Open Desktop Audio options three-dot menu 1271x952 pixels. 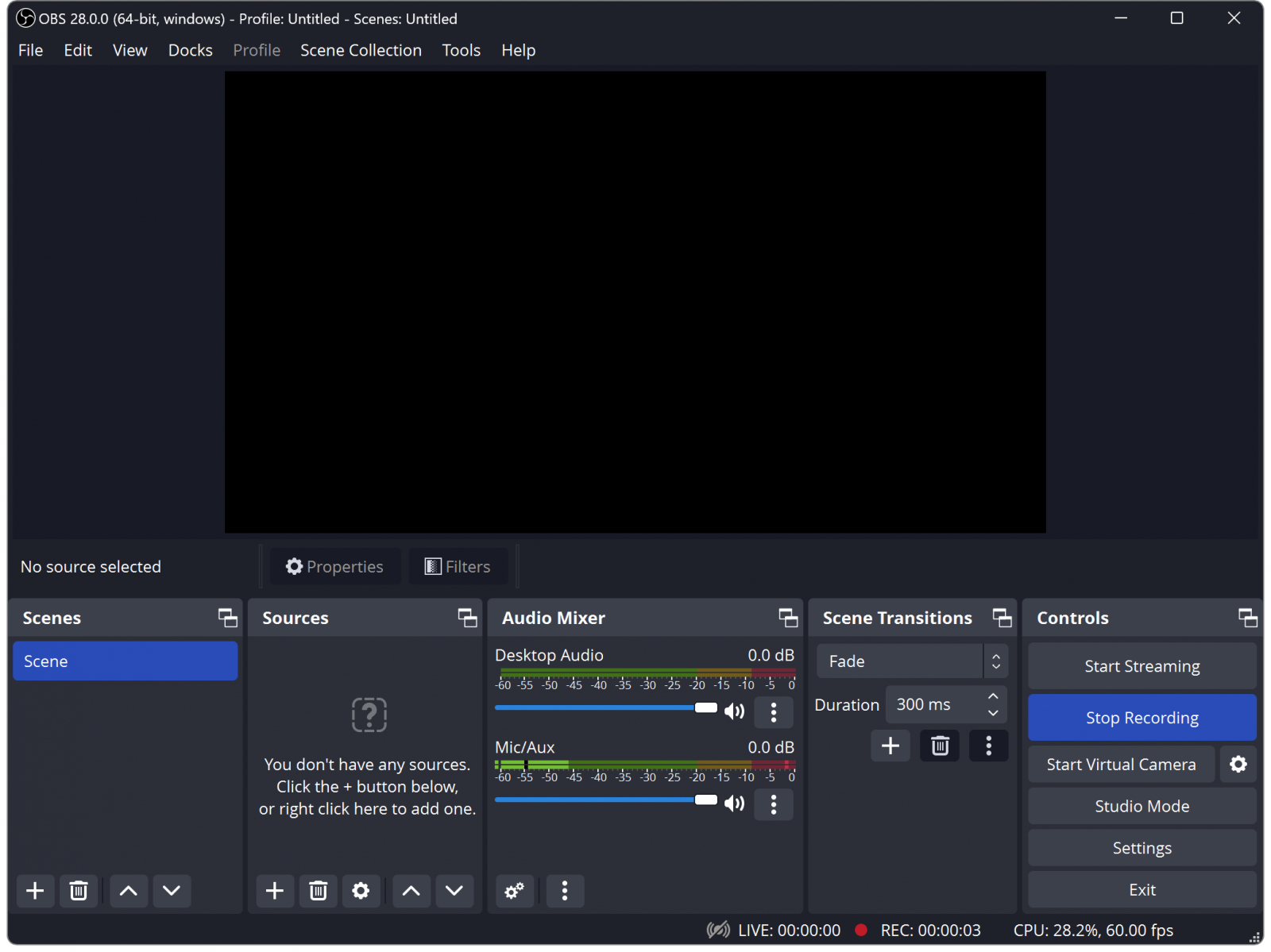pyautogui.click(x=774, y=711)
